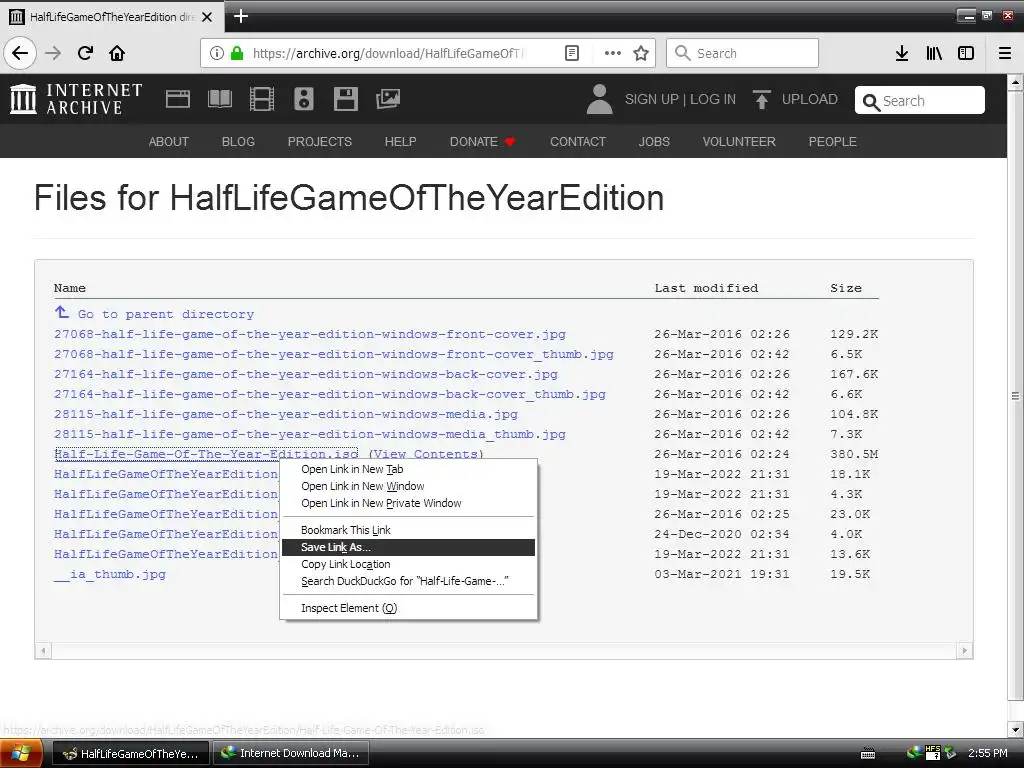Open the page actions three-dot menu
The width and height of the screenshot is (1024, 768).
click(x=613, y=53)
